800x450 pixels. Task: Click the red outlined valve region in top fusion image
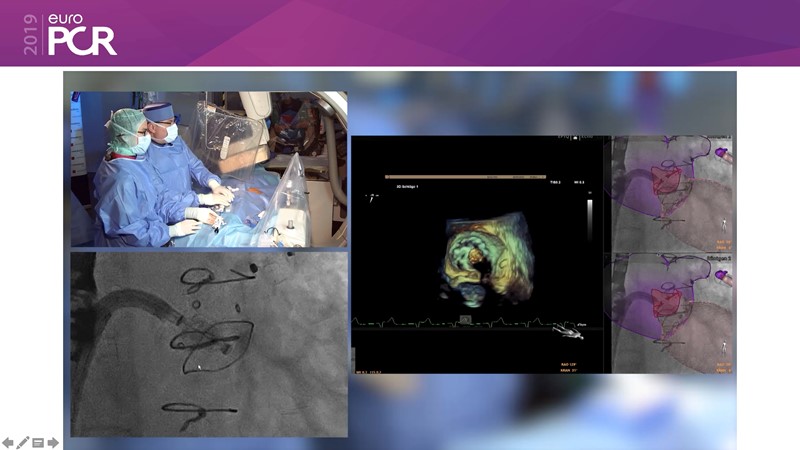click(666, 180)
